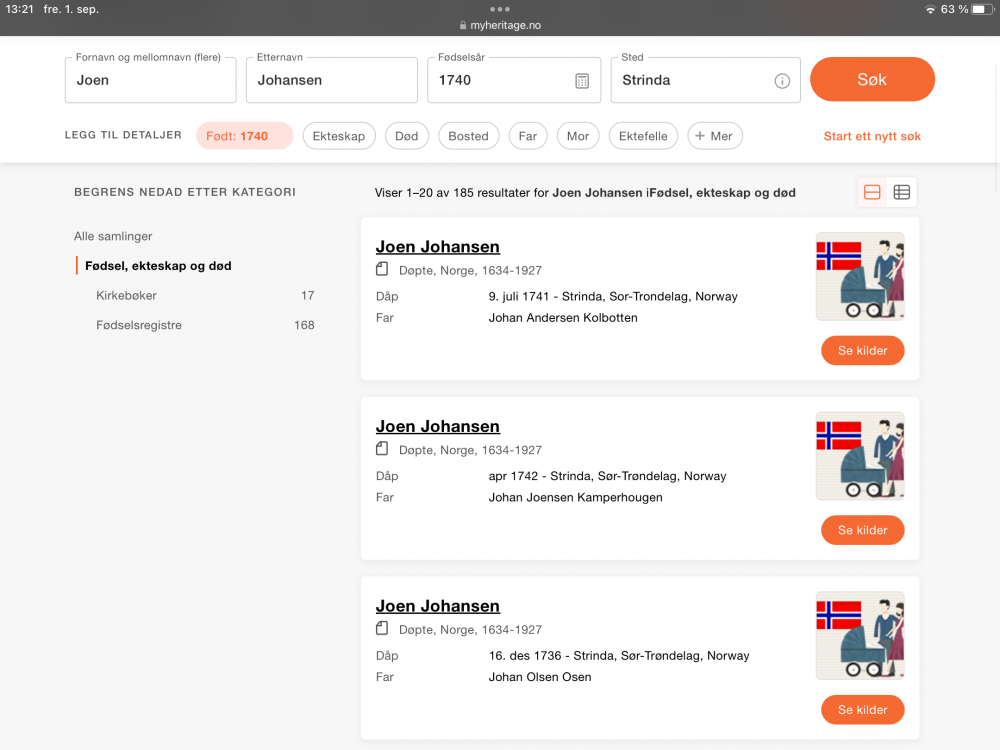Click the info icon in Sted field
1000x750 pixels.
[x=782, y=81]
